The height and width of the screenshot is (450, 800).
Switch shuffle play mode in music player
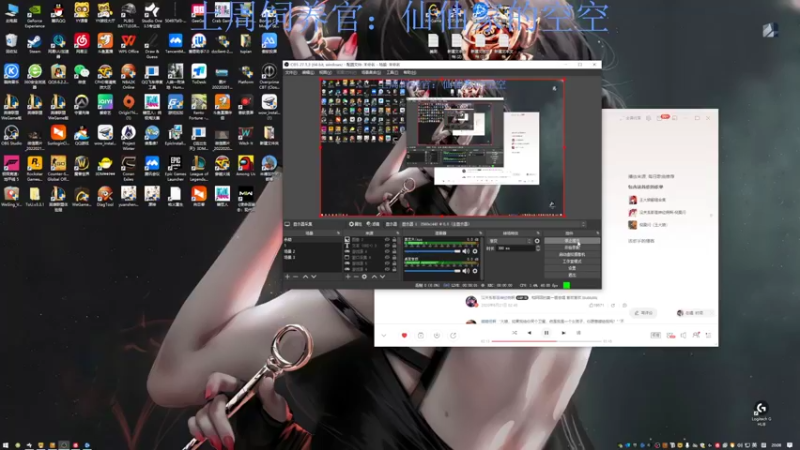coord(514,333)
